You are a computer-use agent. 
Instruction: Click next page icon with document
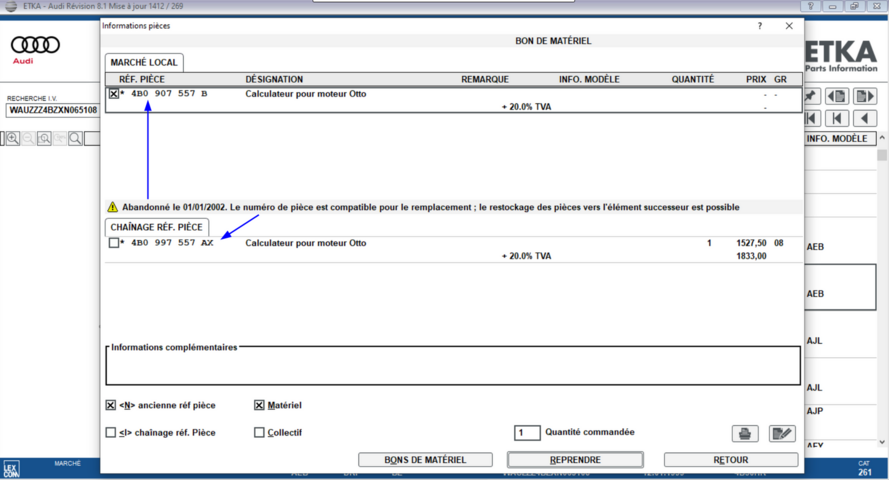point(865,96)
